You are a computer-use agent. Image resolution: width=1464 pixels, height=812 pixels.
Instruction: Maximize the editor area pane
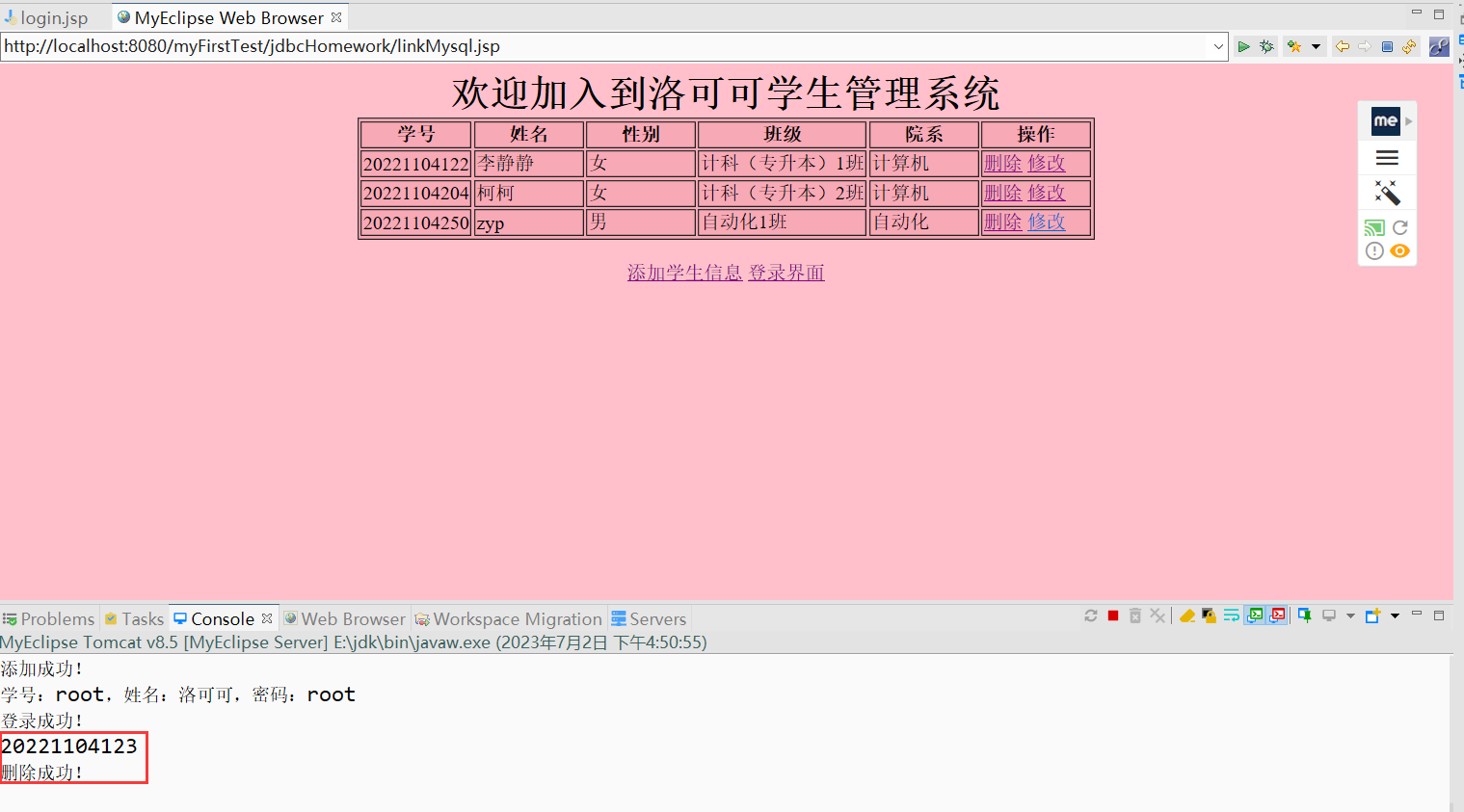[1439, 14]
